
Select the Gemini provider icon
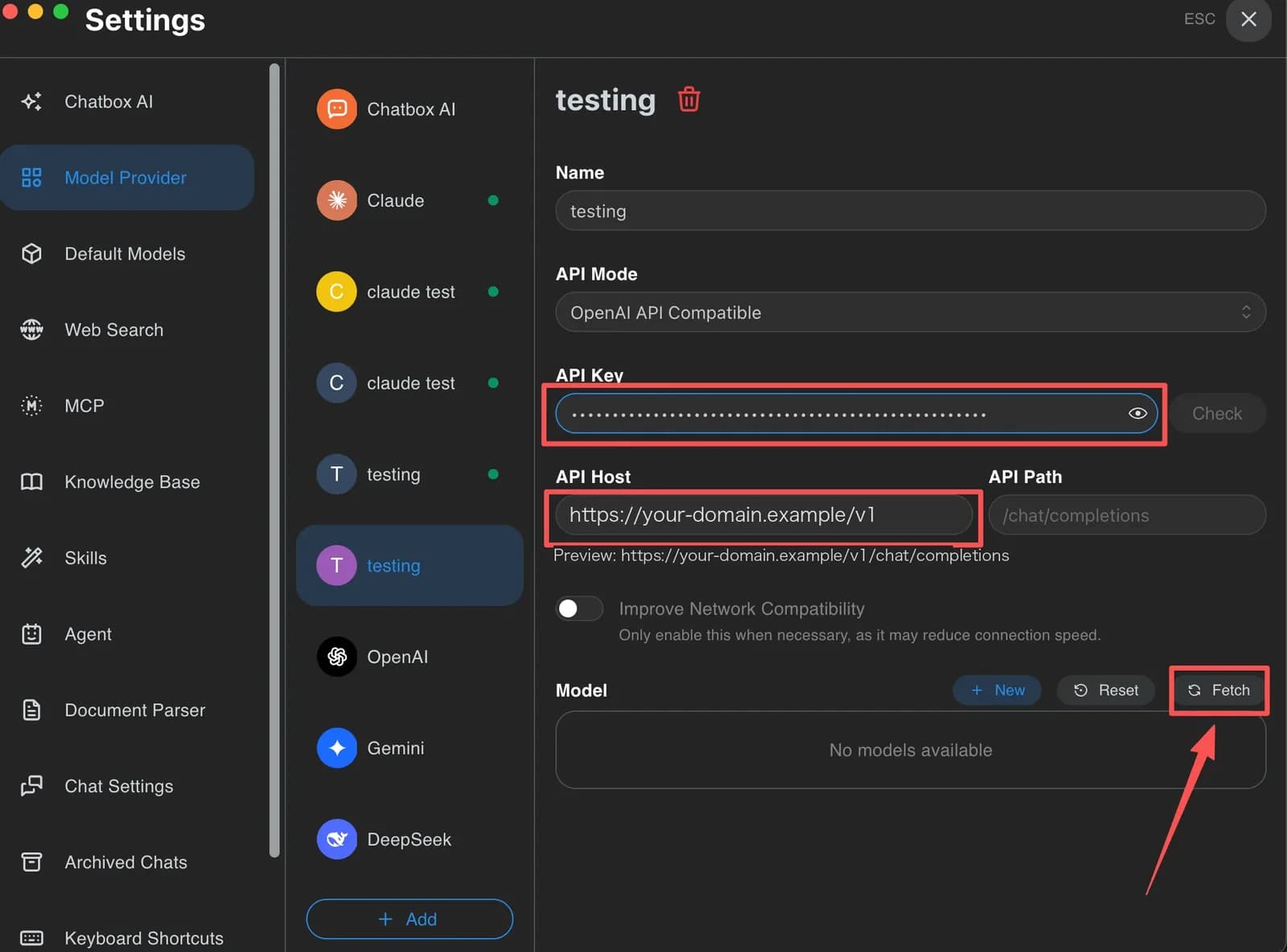(336, 748)
